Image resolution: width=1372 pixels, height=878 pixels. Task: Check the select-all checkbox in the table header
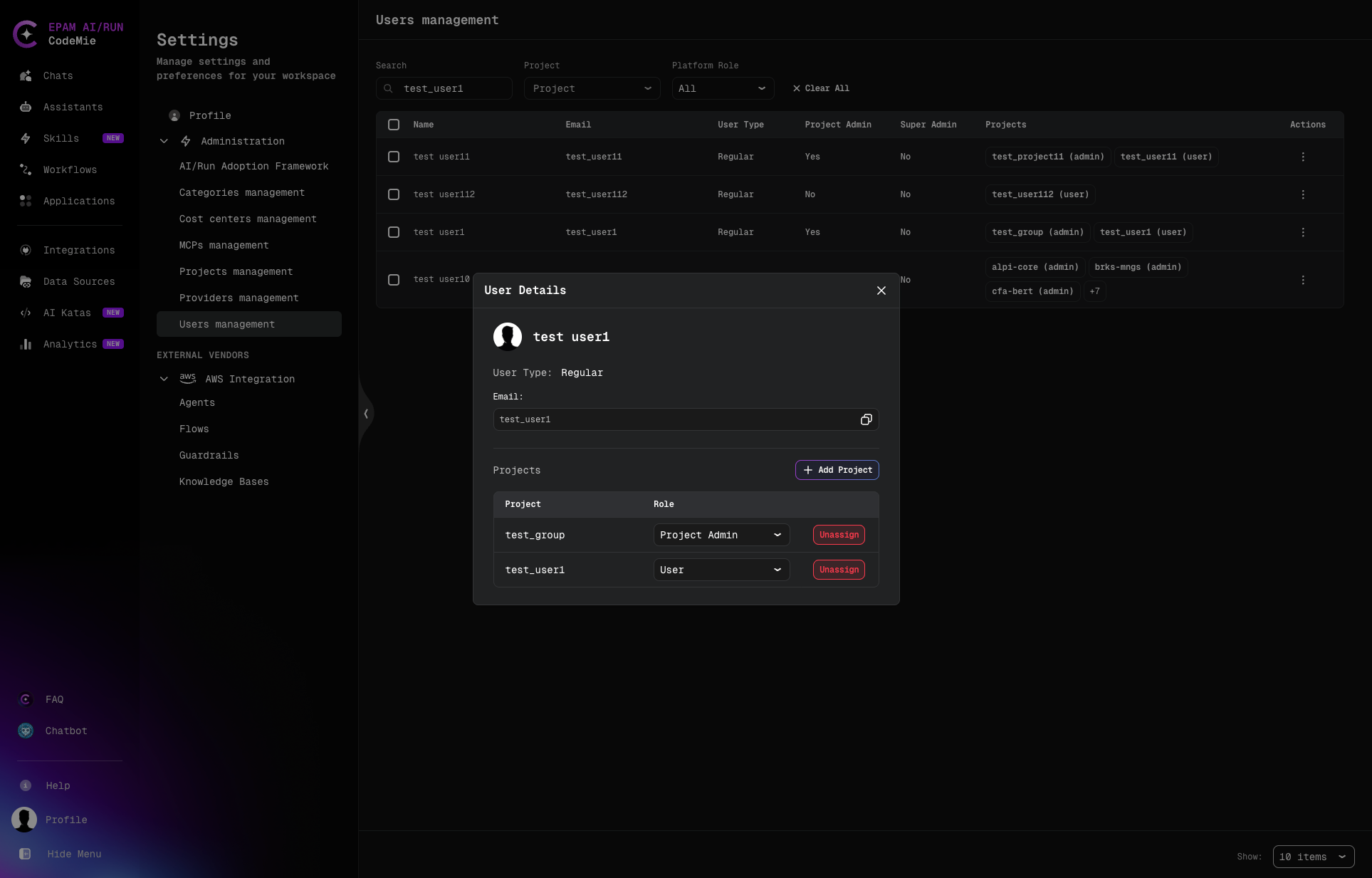[394, 125]
